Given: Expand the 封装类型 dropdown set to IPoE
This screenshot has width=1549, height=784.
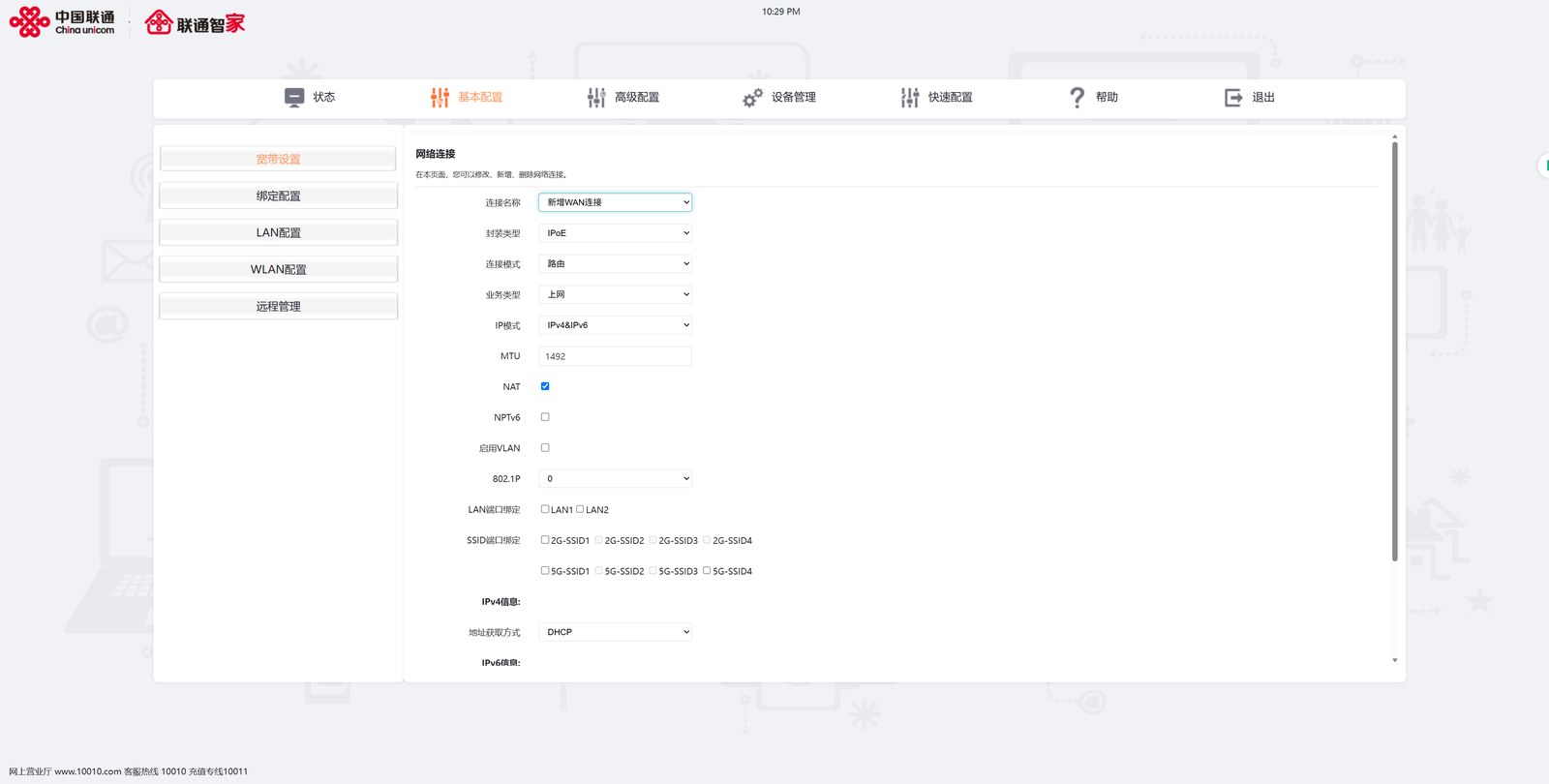Looking at the screenshot, I should 615,233.
